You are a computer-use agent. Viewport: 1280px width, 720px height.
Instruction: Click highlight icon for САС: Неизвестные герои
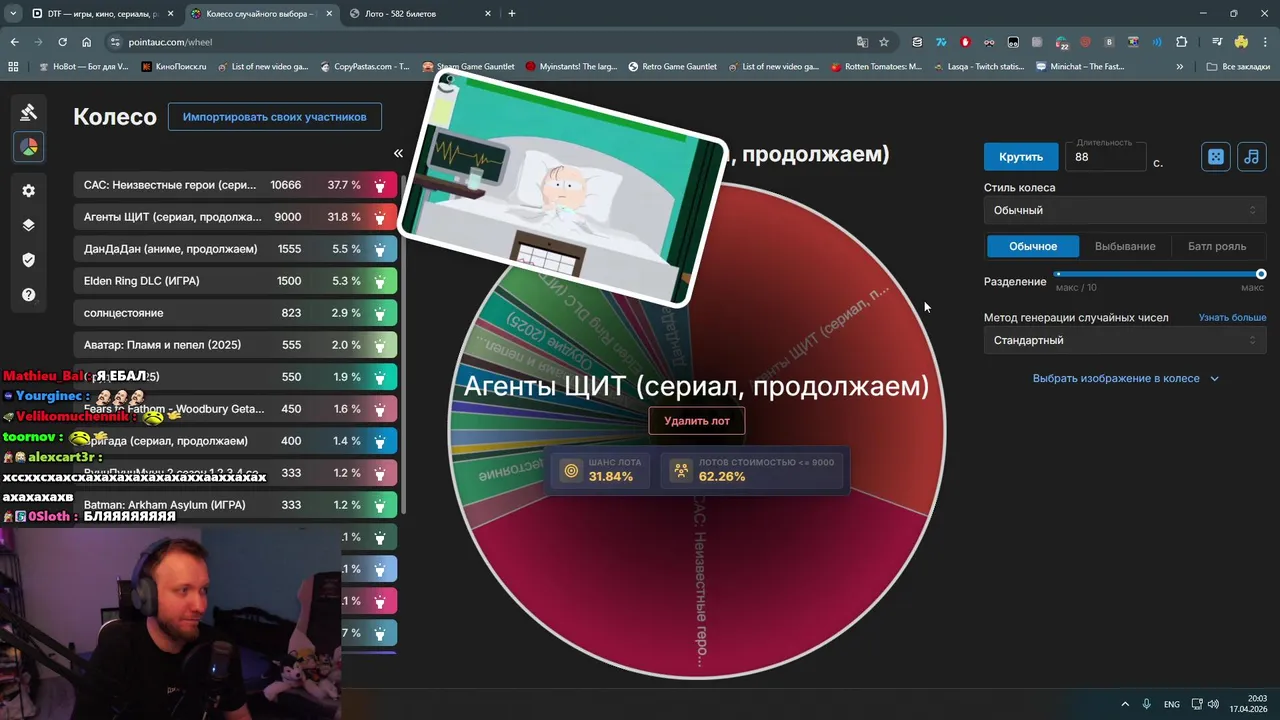tap(380, 185)
